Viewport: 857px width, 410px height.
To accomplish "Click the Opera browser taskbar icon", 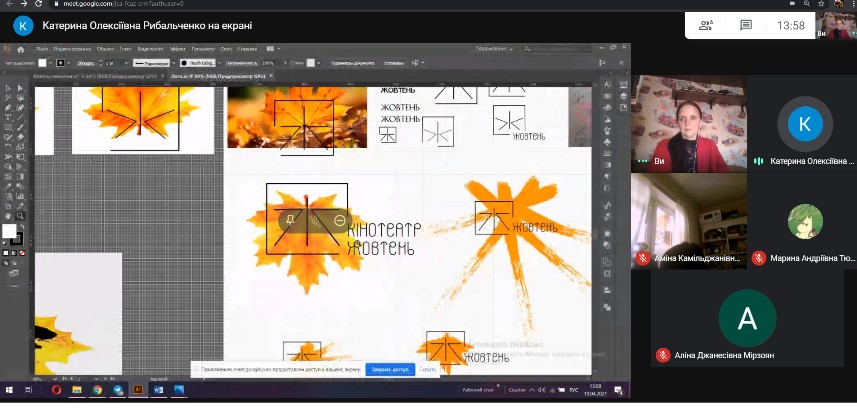I will [56, 390].
